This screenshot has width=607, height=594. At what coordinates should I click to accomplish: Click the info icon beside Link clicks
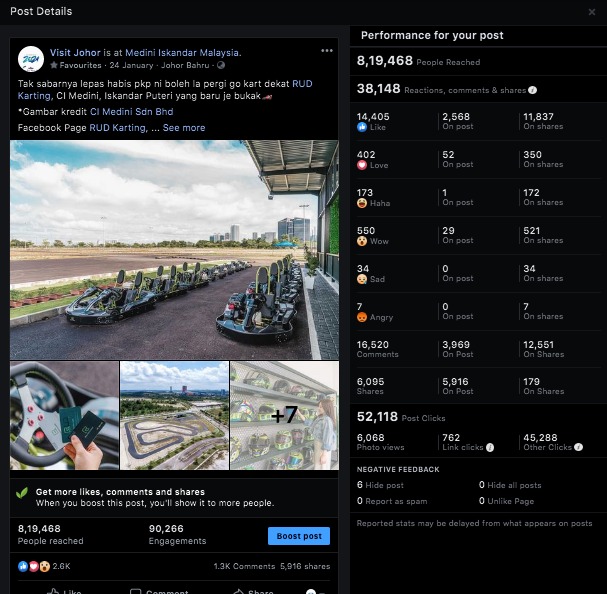[x=490, y=448]
